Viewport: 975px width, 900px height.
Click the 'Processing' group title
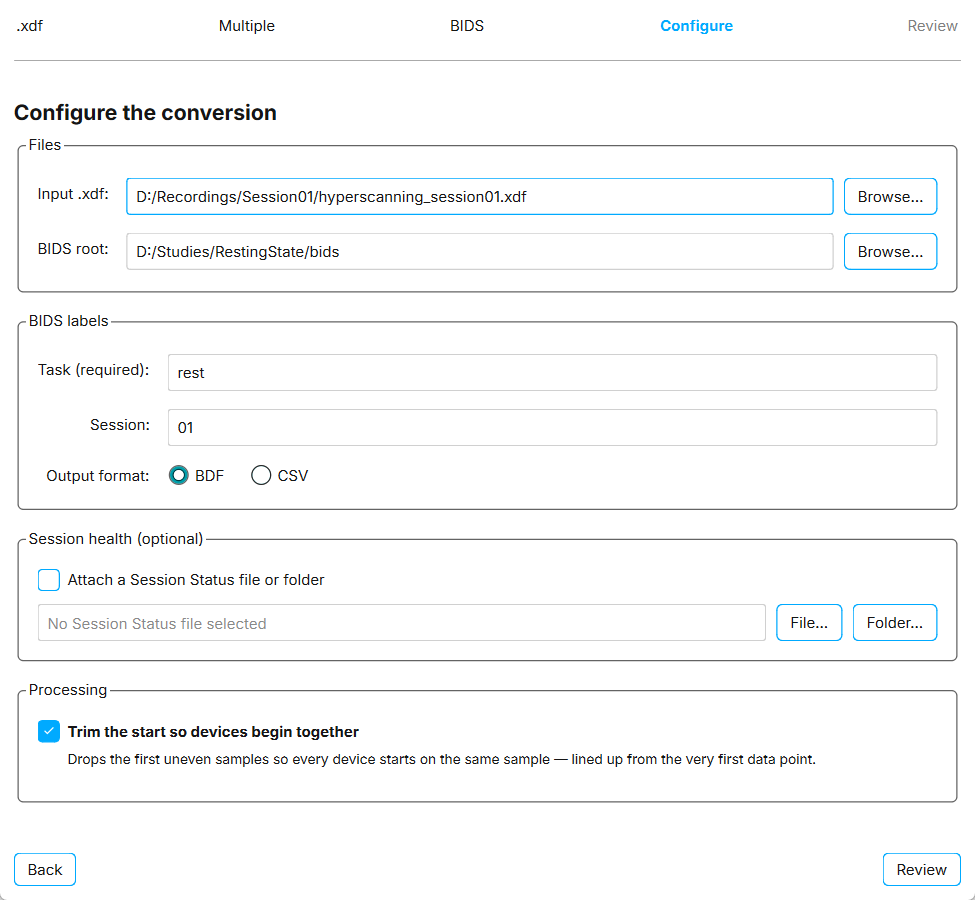(68, 690)
